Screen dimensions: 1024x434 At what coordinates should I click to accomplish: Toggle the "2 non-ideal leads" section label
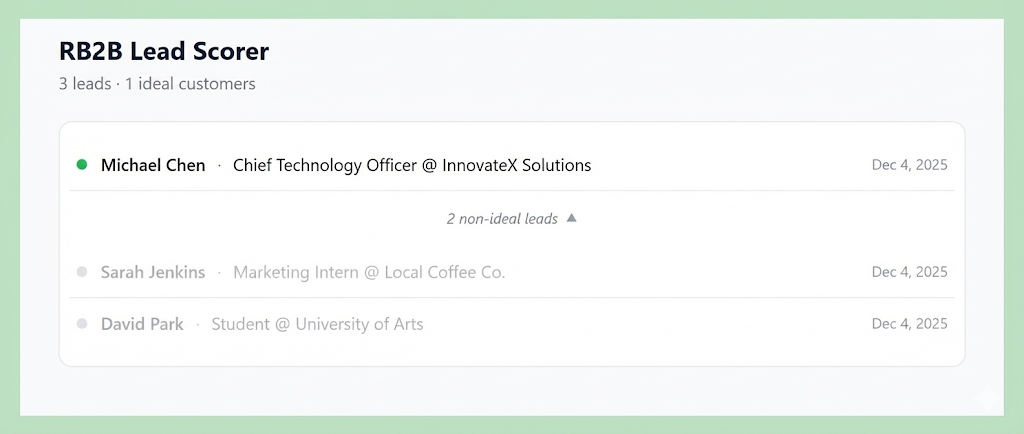click(502, 218)
